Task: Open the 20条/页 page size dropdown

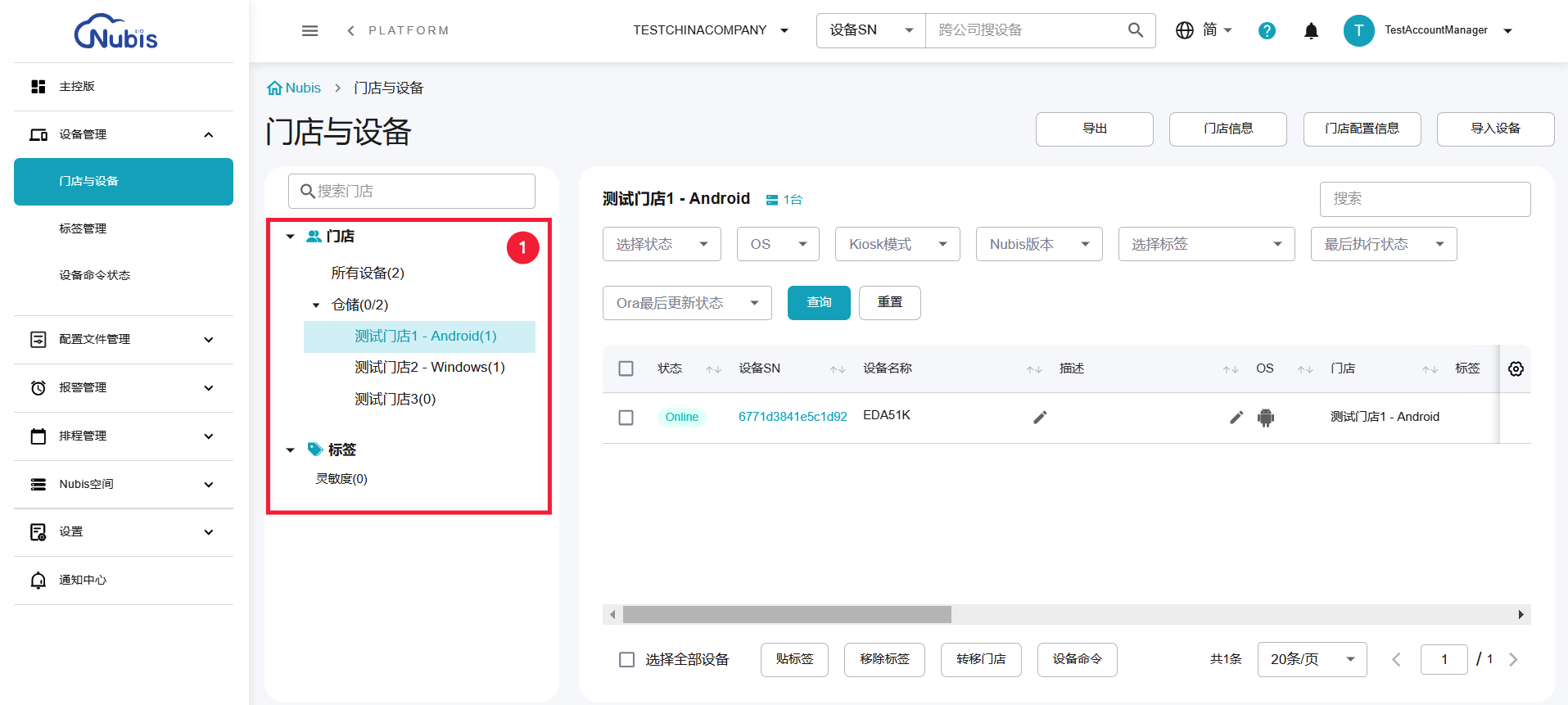Action: point(1313,659)
